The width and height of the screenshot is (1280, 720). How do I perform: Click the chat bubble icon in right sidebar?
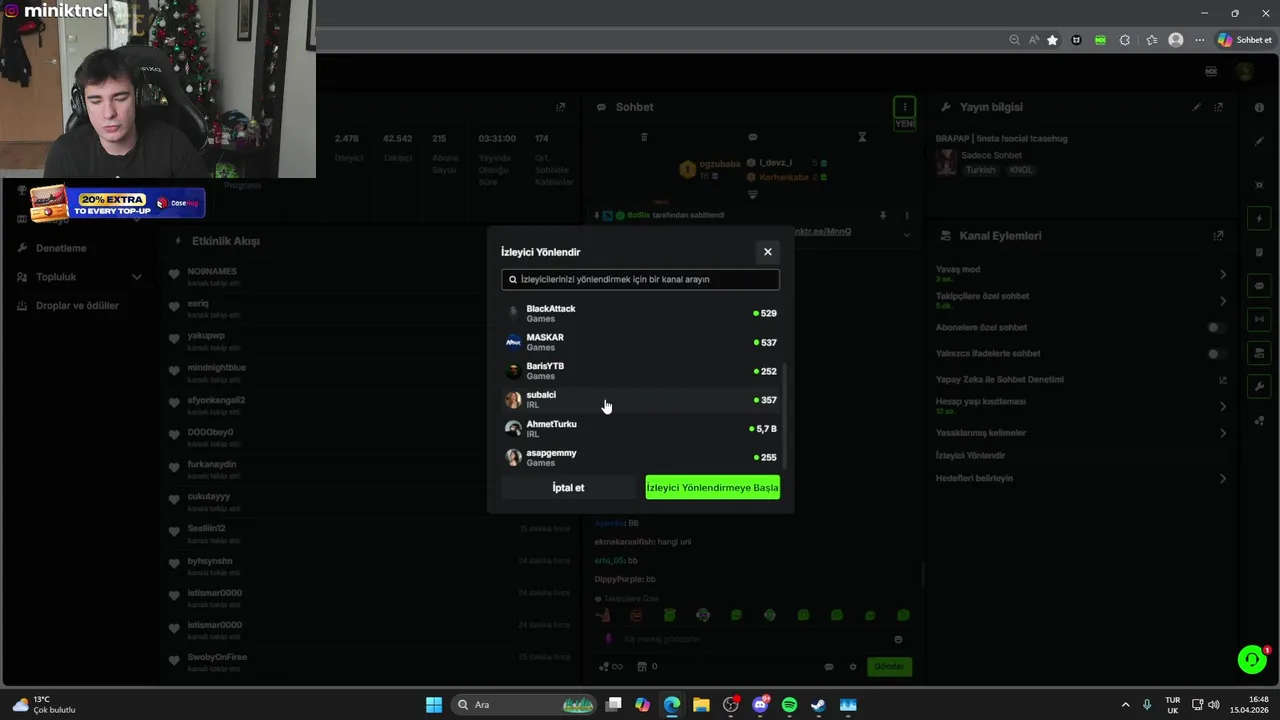point(1259,286)
